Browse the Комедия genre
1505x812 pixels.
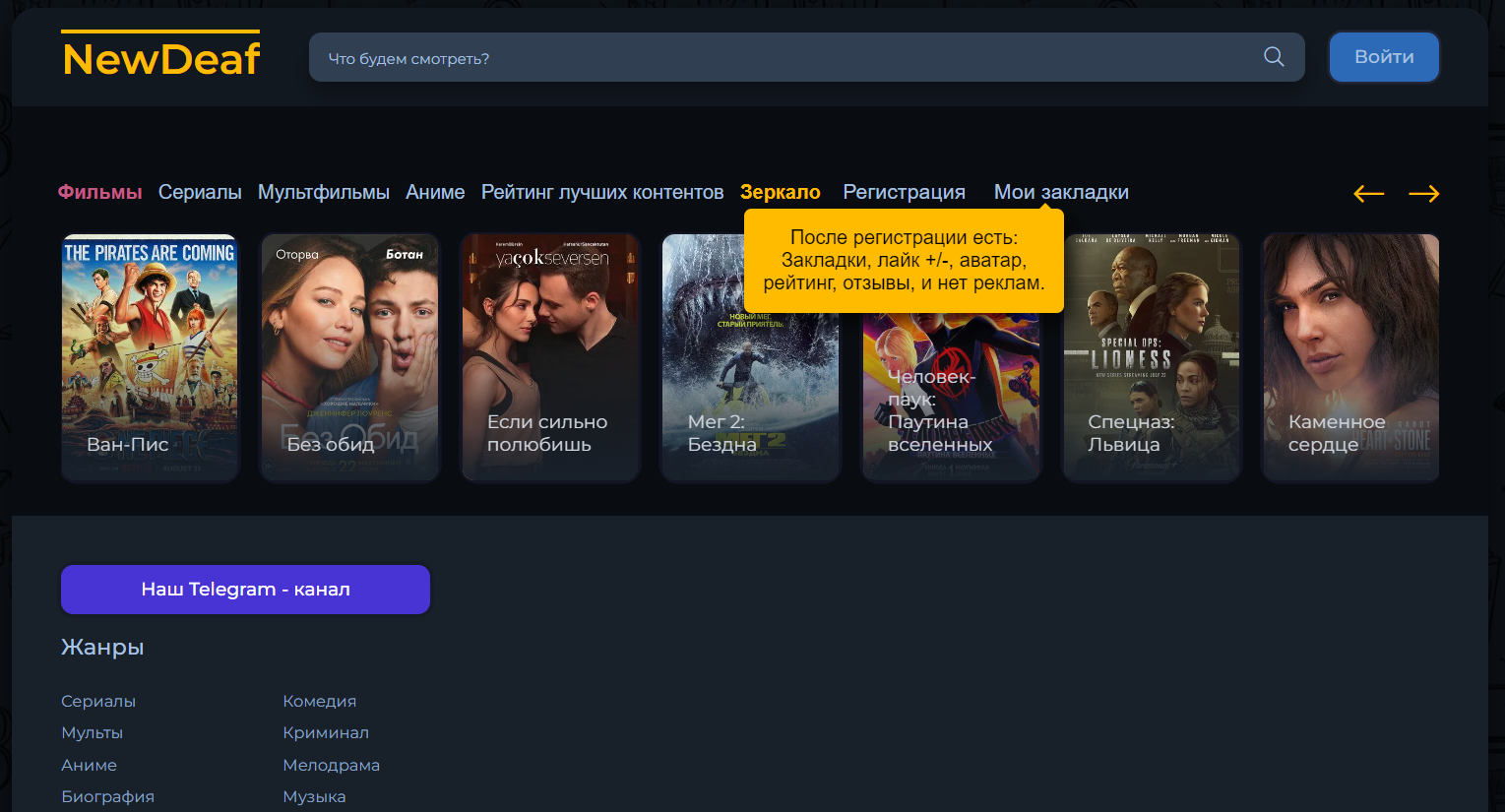pos(320,701)
